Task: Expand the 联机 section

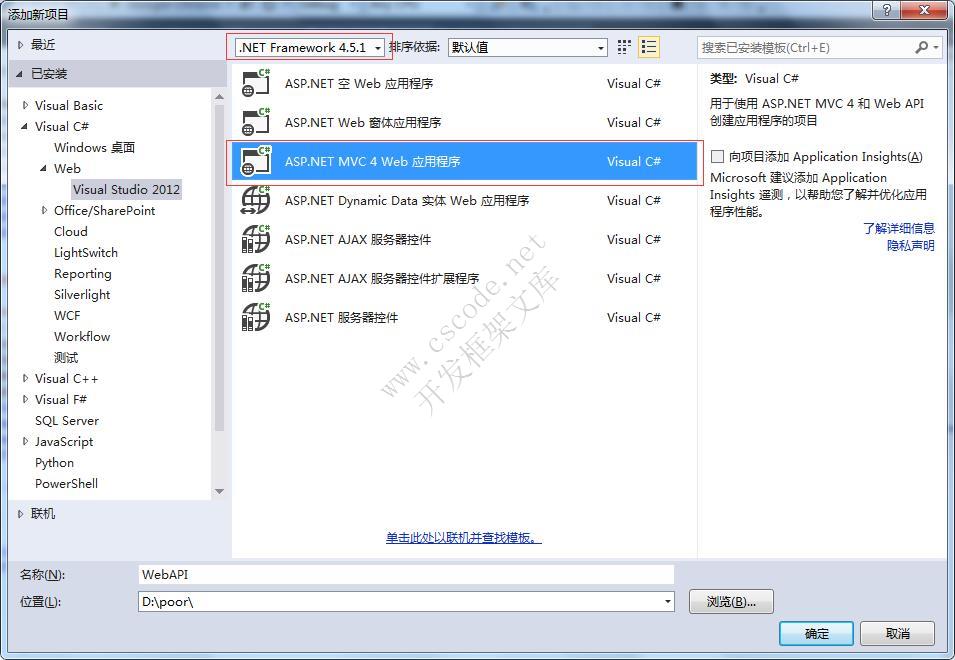Action: click(x=20, y=514)
